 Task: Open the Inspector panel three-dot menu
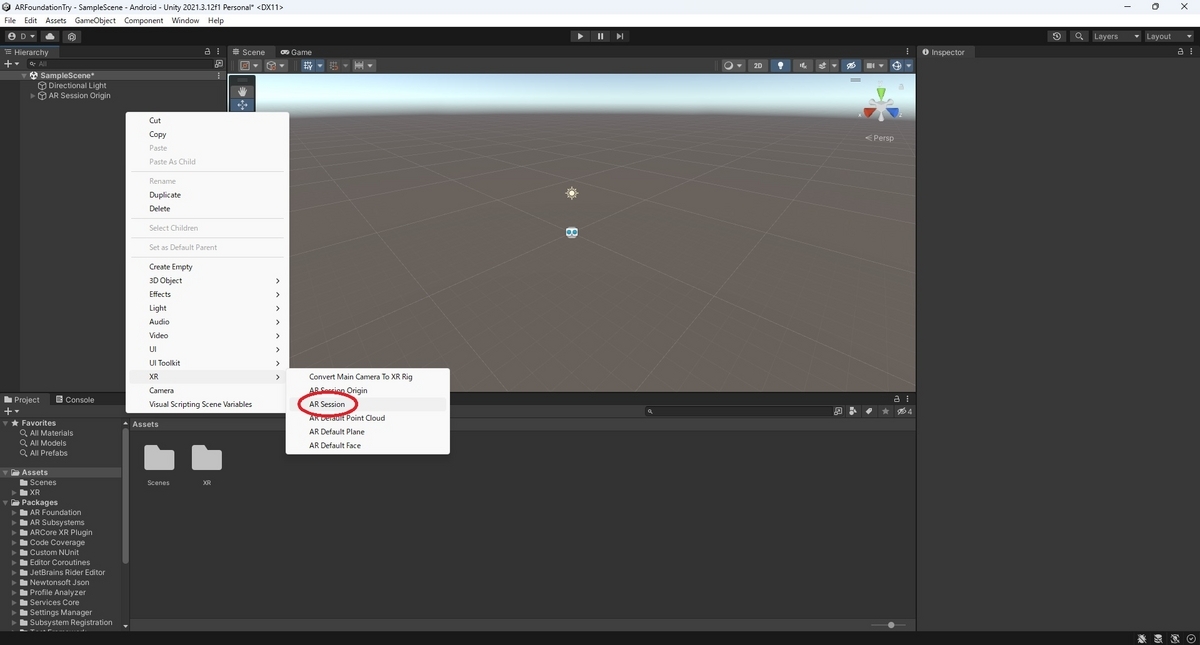[1192, 52]
